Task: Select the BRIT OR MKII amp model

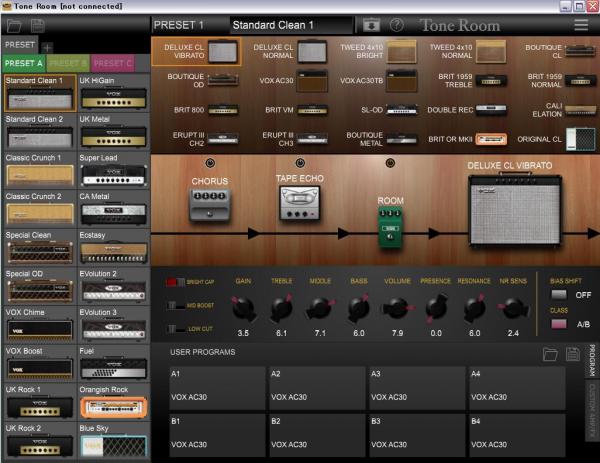Action: [x=468, y=139]
